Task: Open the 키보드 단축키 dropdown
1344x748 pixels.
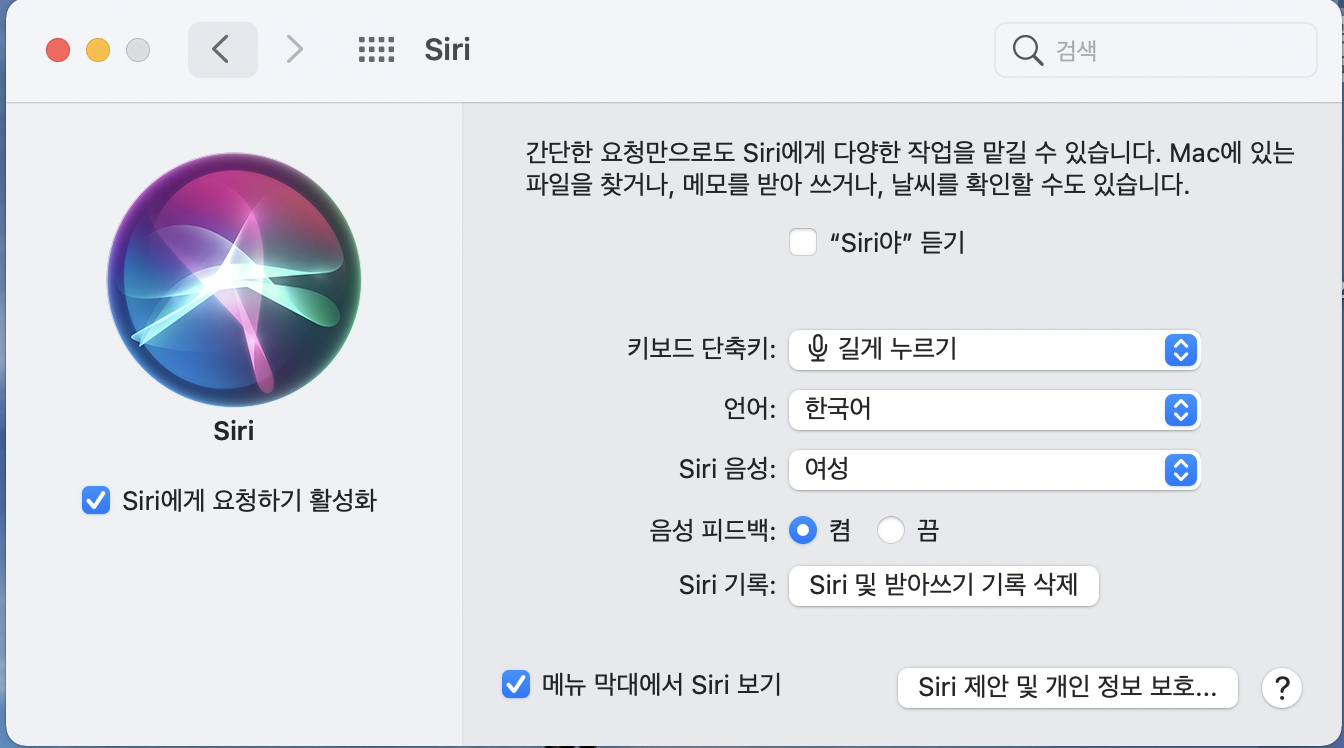Action: click(994, 350)
